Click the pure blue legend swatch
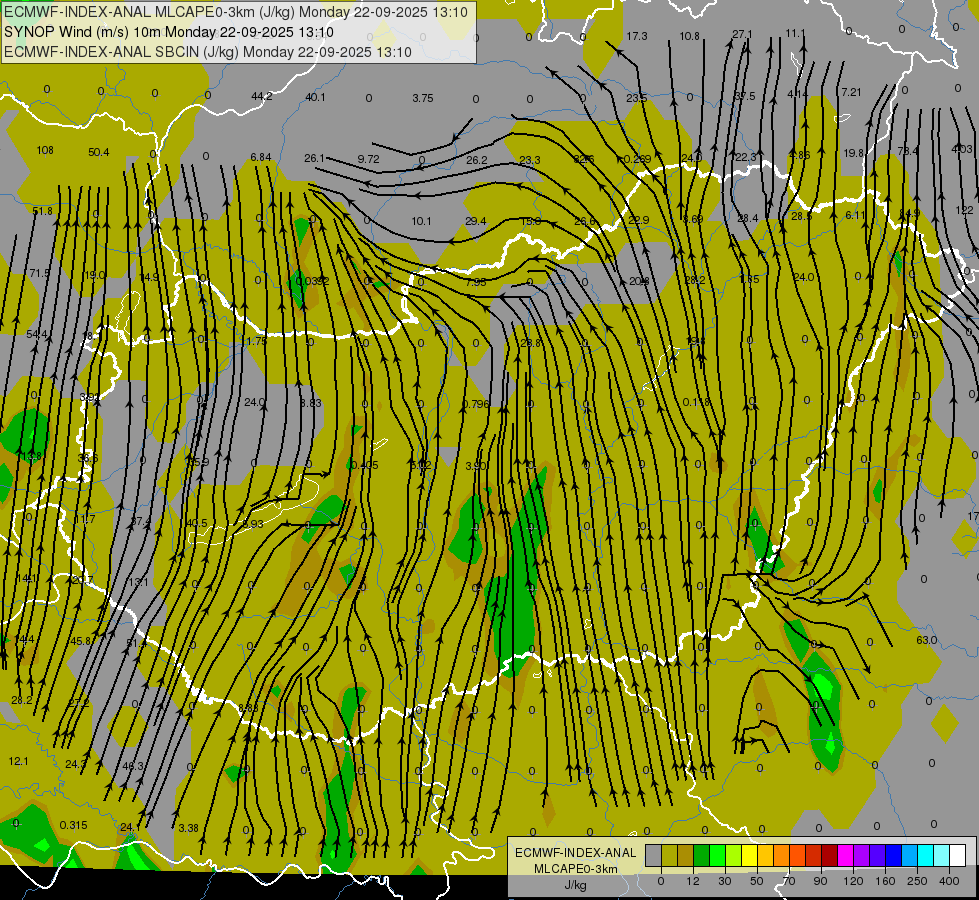This screenshot has width=979, height=900. 894,855
